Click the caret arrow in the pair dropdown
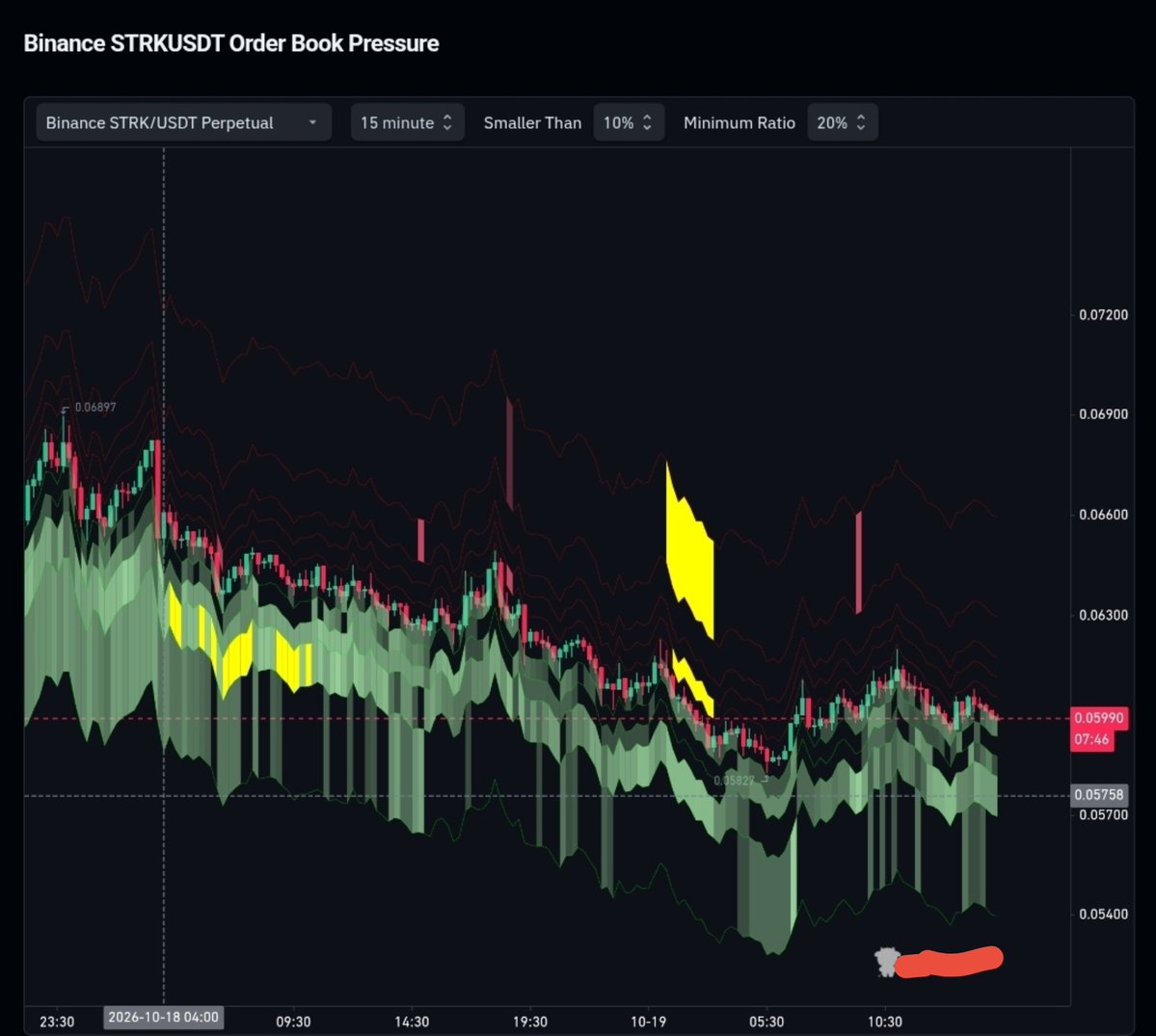This screenshot has height=1036, width=1156. (x=312, y=122)
